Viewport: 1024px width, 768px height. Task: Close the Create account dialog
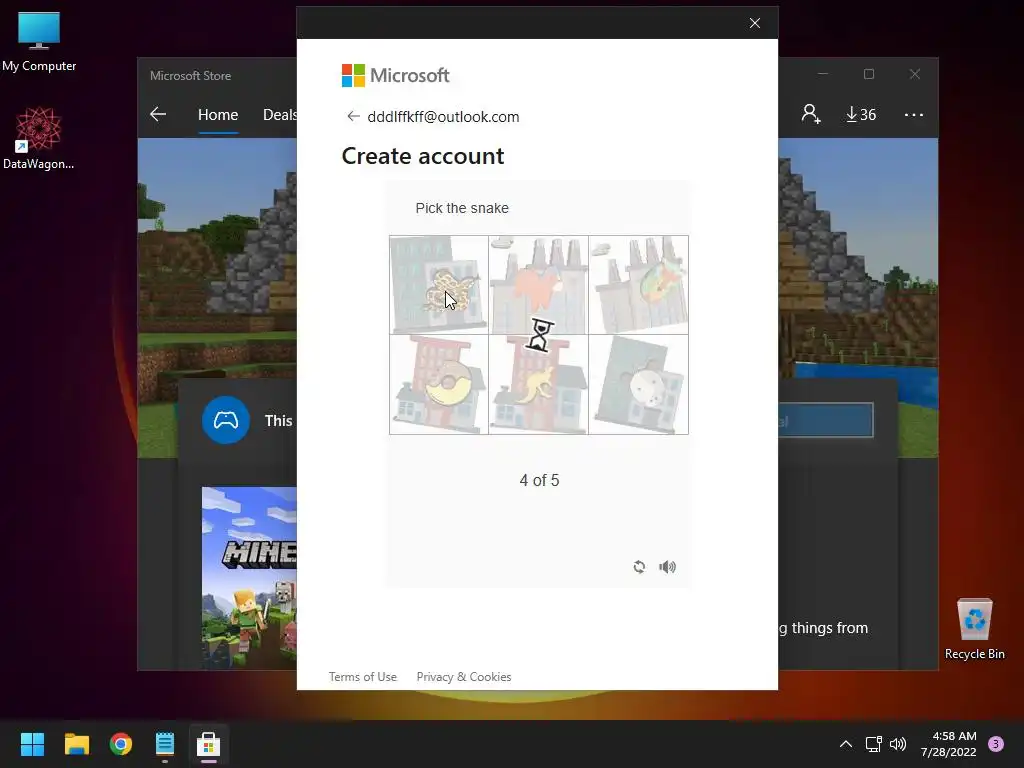pyautogui.click(x=755, y=24)
